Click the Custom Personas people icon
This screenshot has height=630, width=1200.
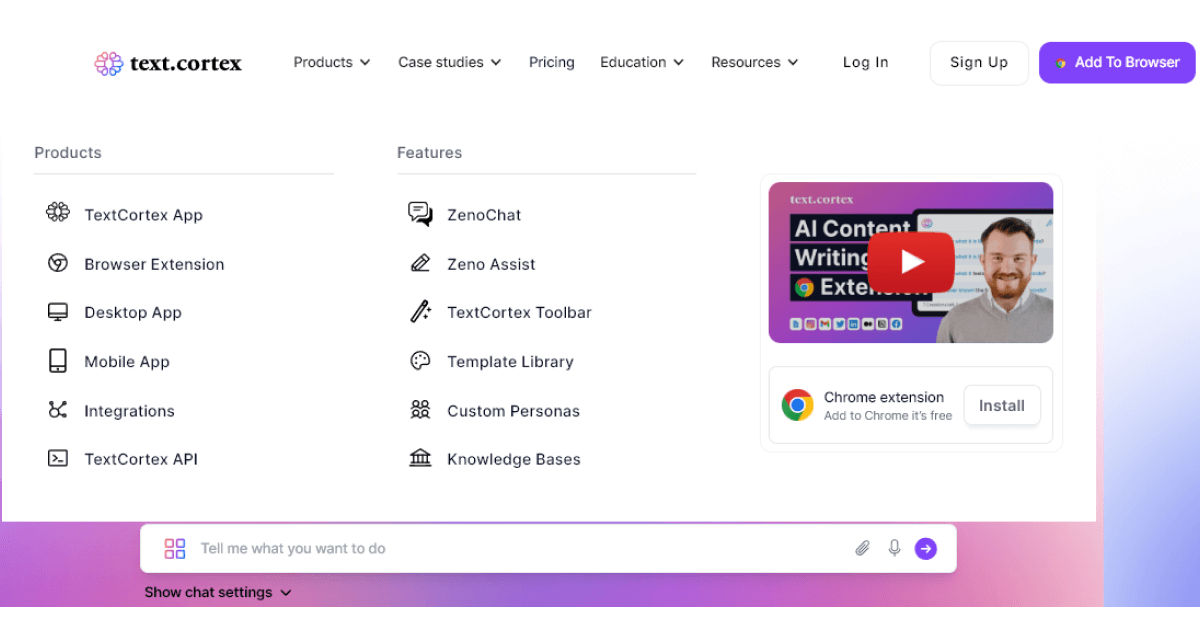[420, 409]
